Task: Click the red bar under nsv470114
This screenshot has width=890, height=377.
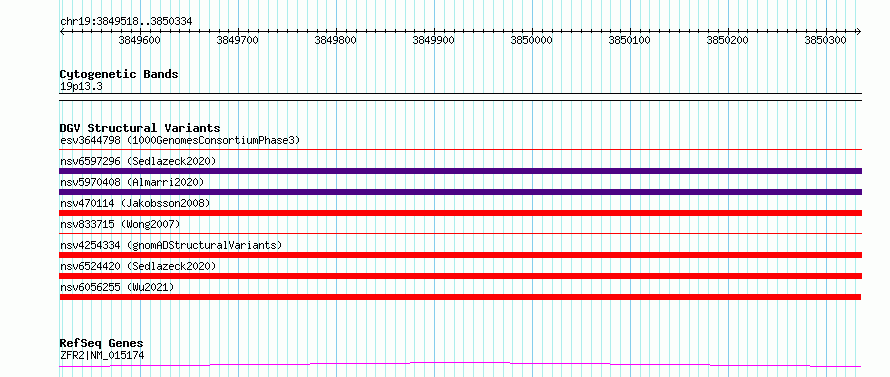Action: tap(461, 213)
